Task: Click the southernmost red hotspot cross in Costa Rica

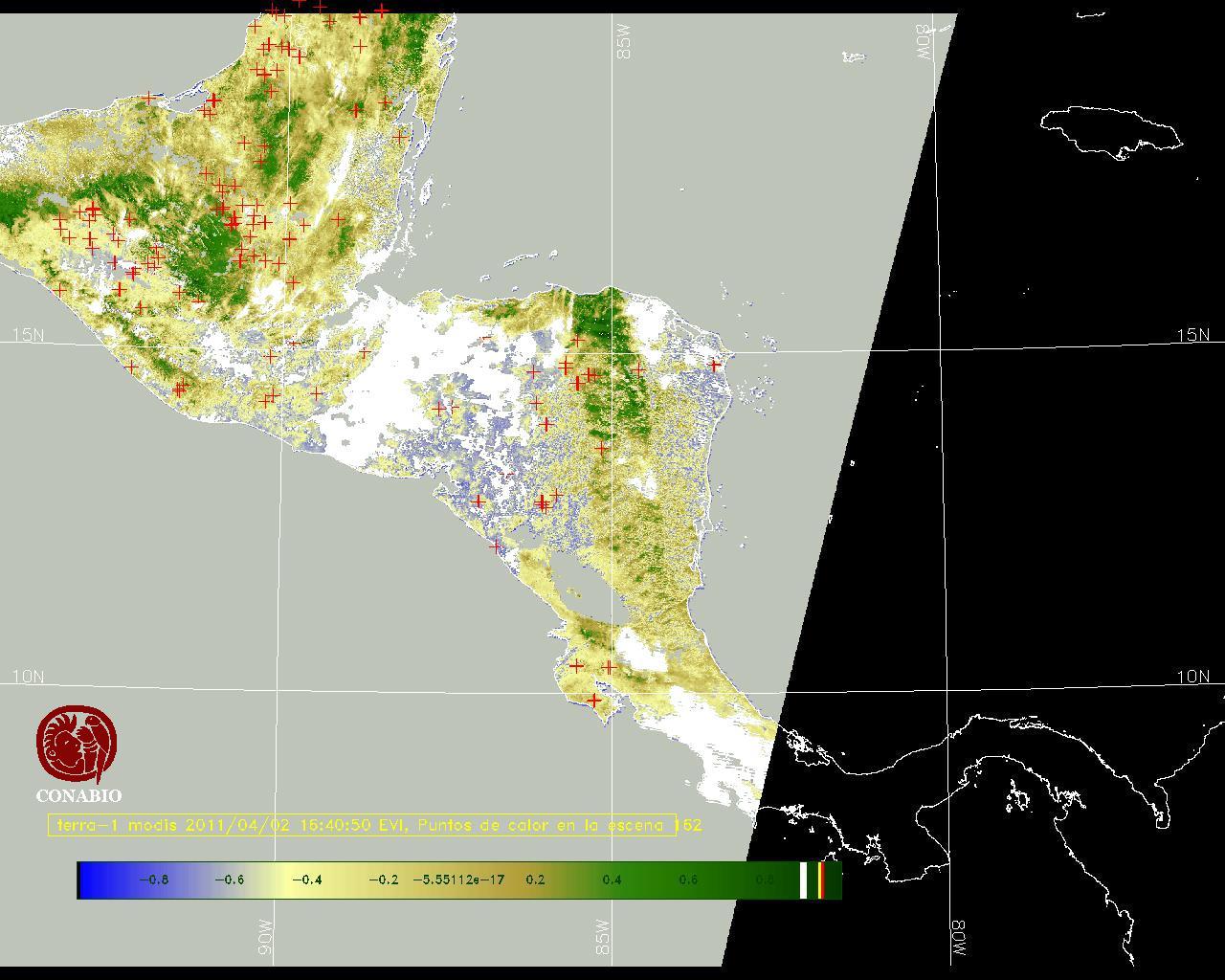Action: click(594, 701)
